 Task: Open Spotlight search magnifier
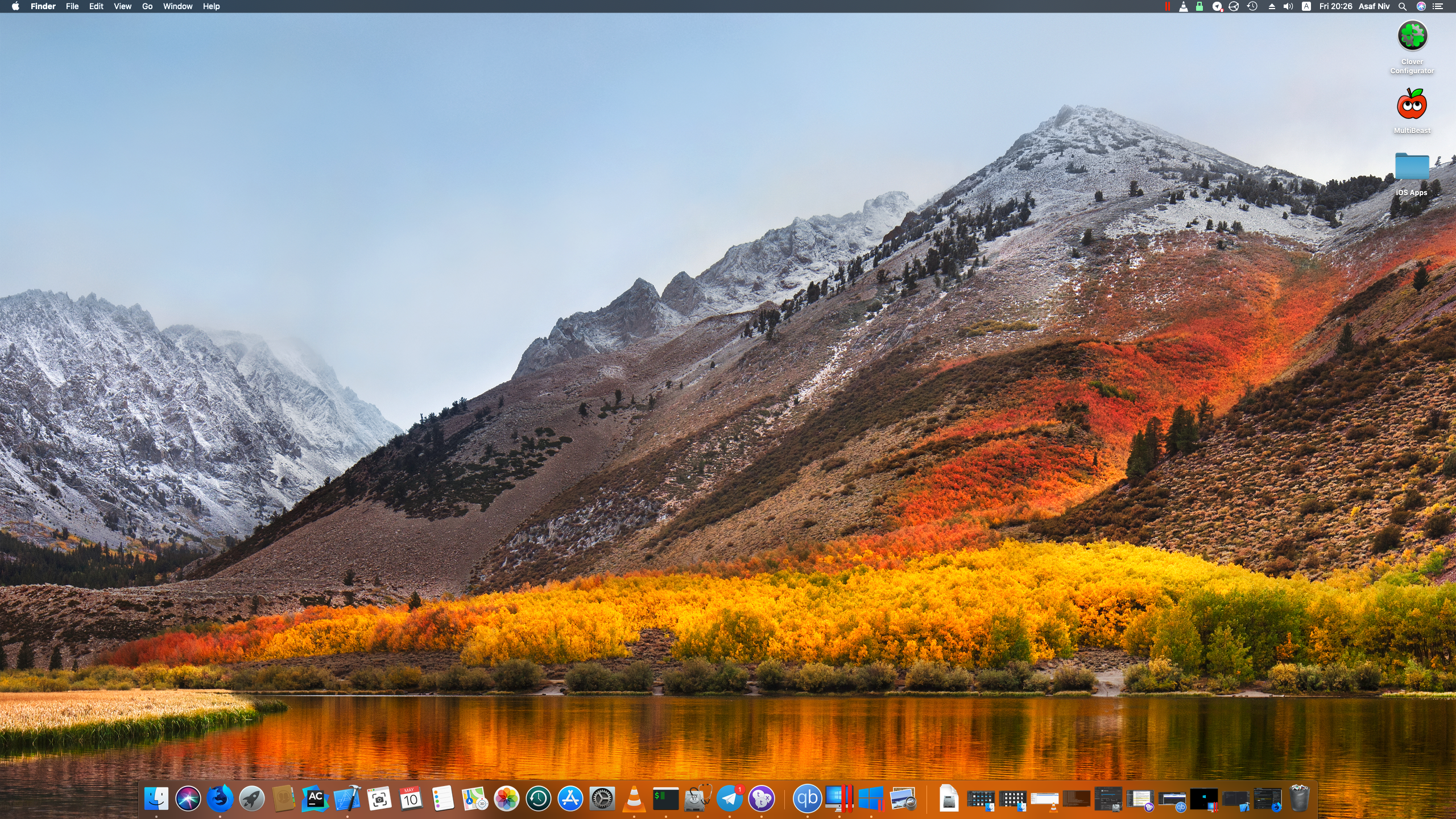coord(1403,6)
